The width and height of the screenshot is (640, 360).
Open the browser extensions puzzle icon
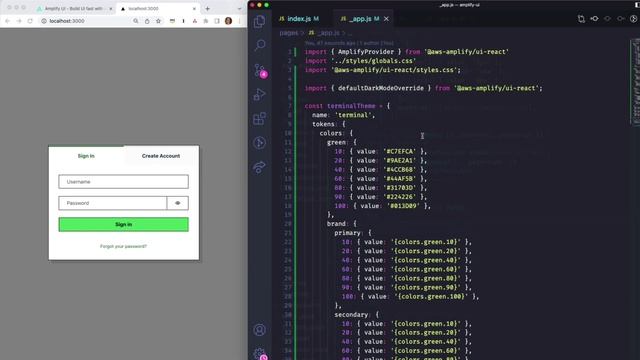pyautogui.click(x=206, y=21)
